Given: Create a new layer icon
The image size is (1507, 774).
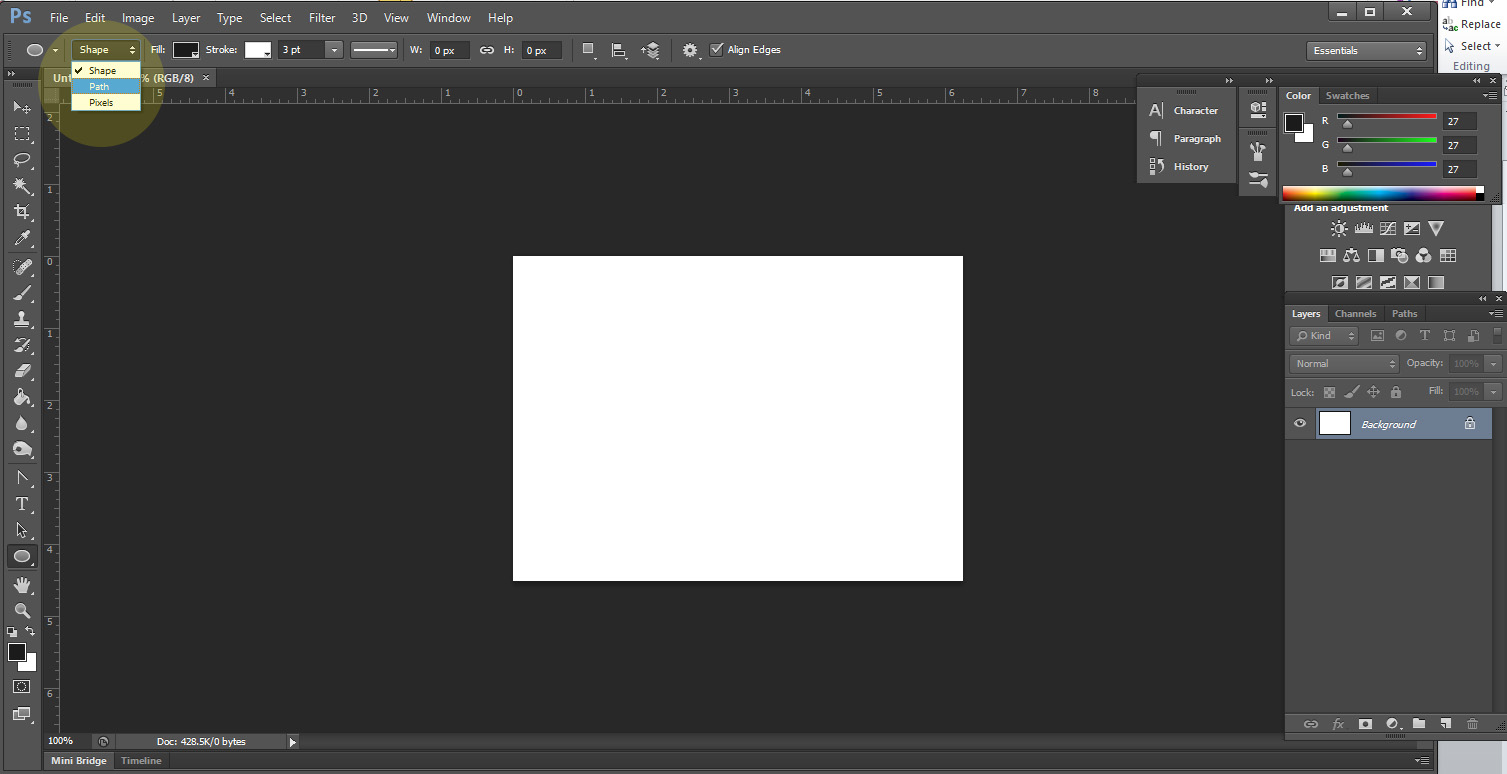Looking at the screenshot, I should point(1445,724).
